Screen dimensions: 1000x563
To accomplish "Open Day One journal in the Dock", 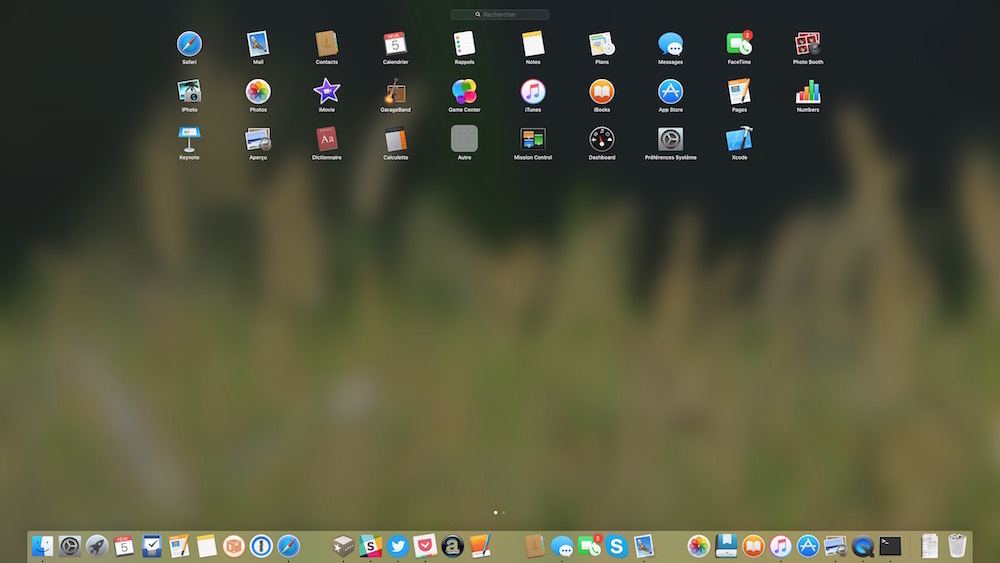I will pos(726,546).
